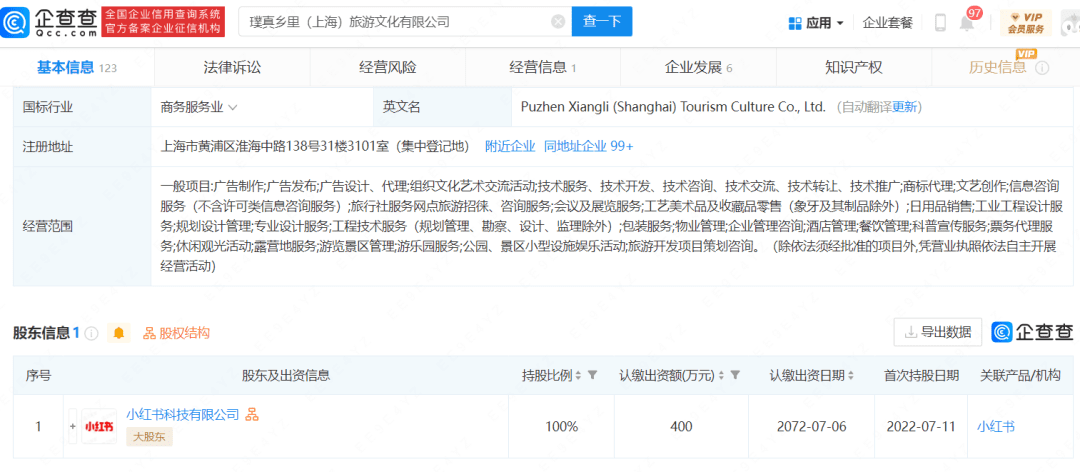This screenshot has height=472, width=1080.
Task: Sort by 持股比例 arrows
Action: click(x=578, y=376)
